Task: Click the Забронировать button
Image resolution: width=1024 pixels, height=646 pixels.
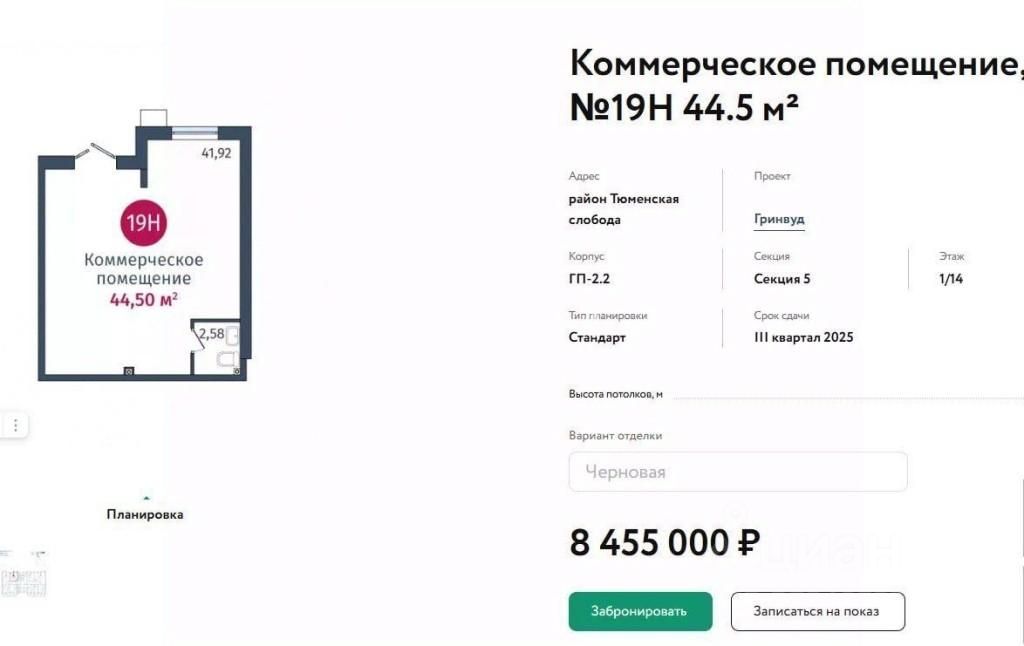Action: [640, 611]
